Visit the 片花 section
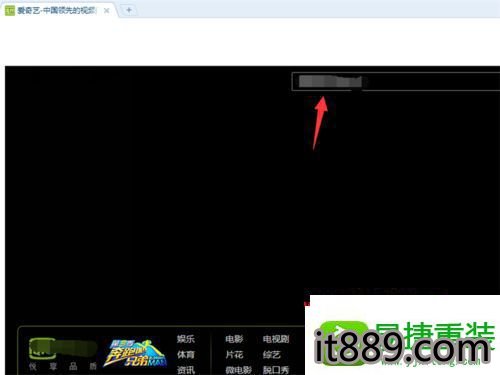The image size is (500, 375). point(234,354)
